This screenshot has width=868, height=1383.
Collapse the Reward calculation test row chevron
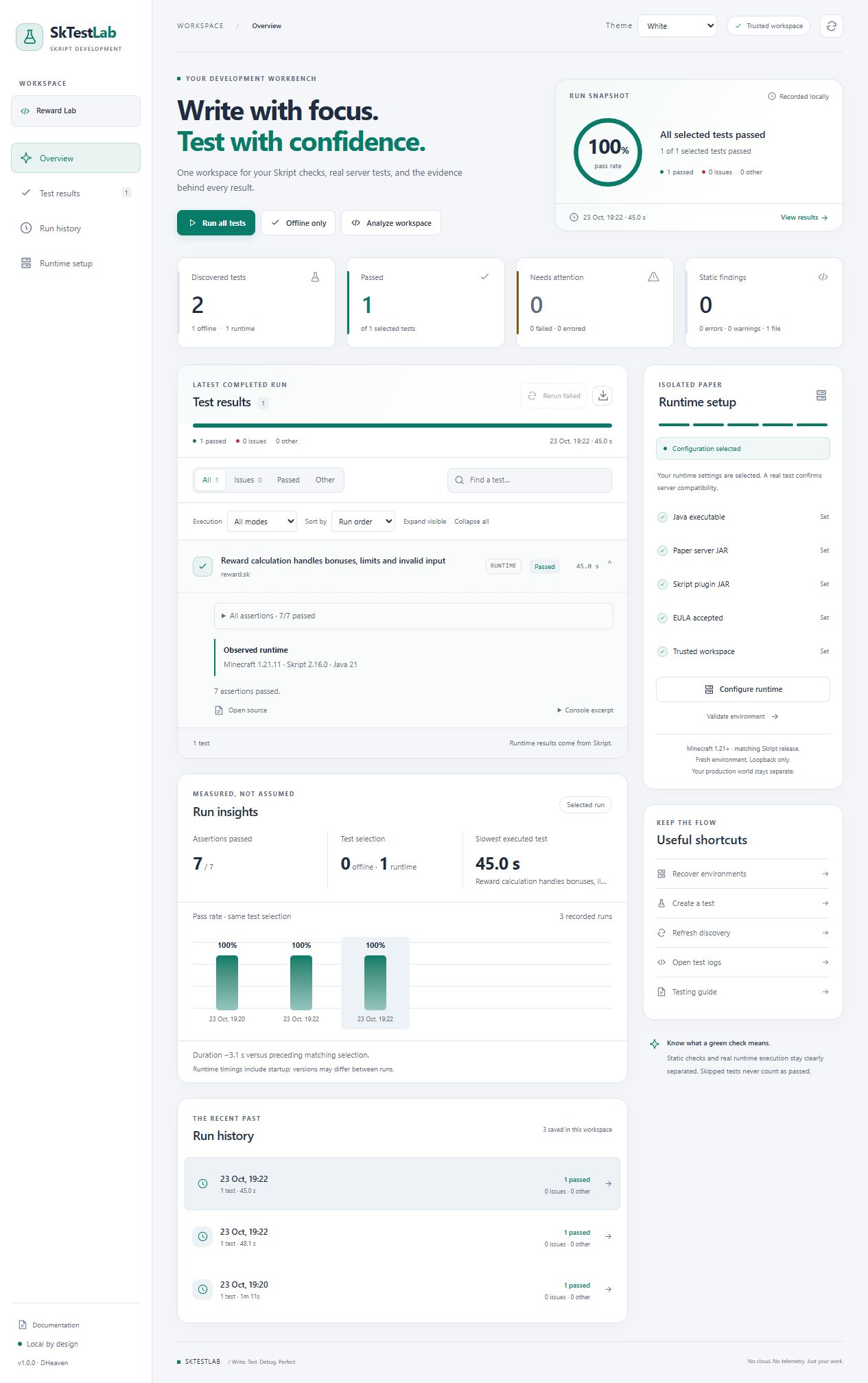(x=609, y=563)
